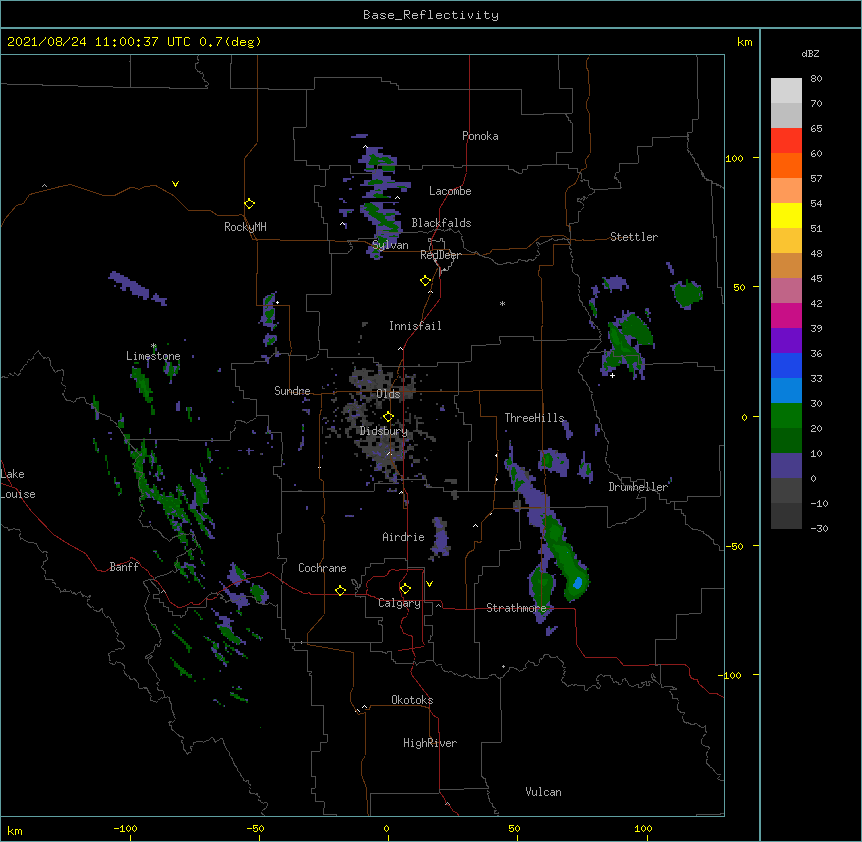This screenshot has height=842, width=862.
Task: Click the Stettler label
Action: tap(634, 237)
